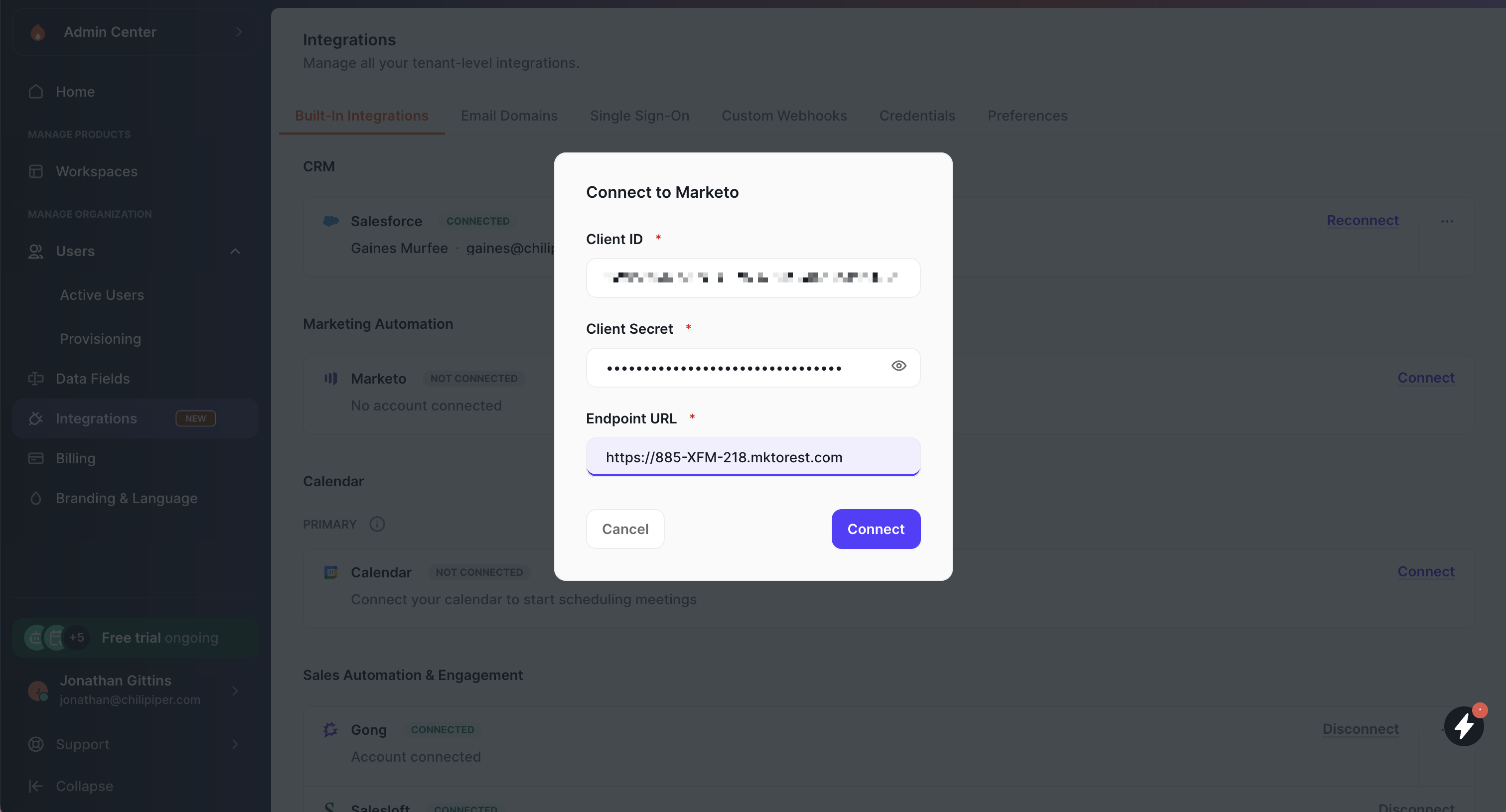Click the Salesforce Reconnect link
1506x812 pixels.
point(1362,220)
